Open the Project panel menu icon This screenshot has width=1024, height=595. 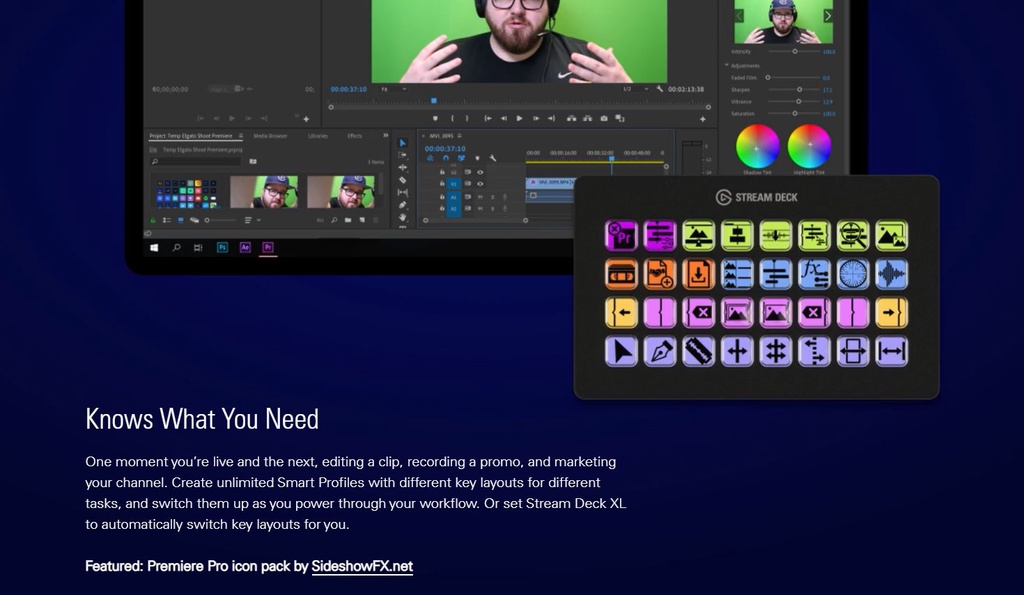point(240,136)
